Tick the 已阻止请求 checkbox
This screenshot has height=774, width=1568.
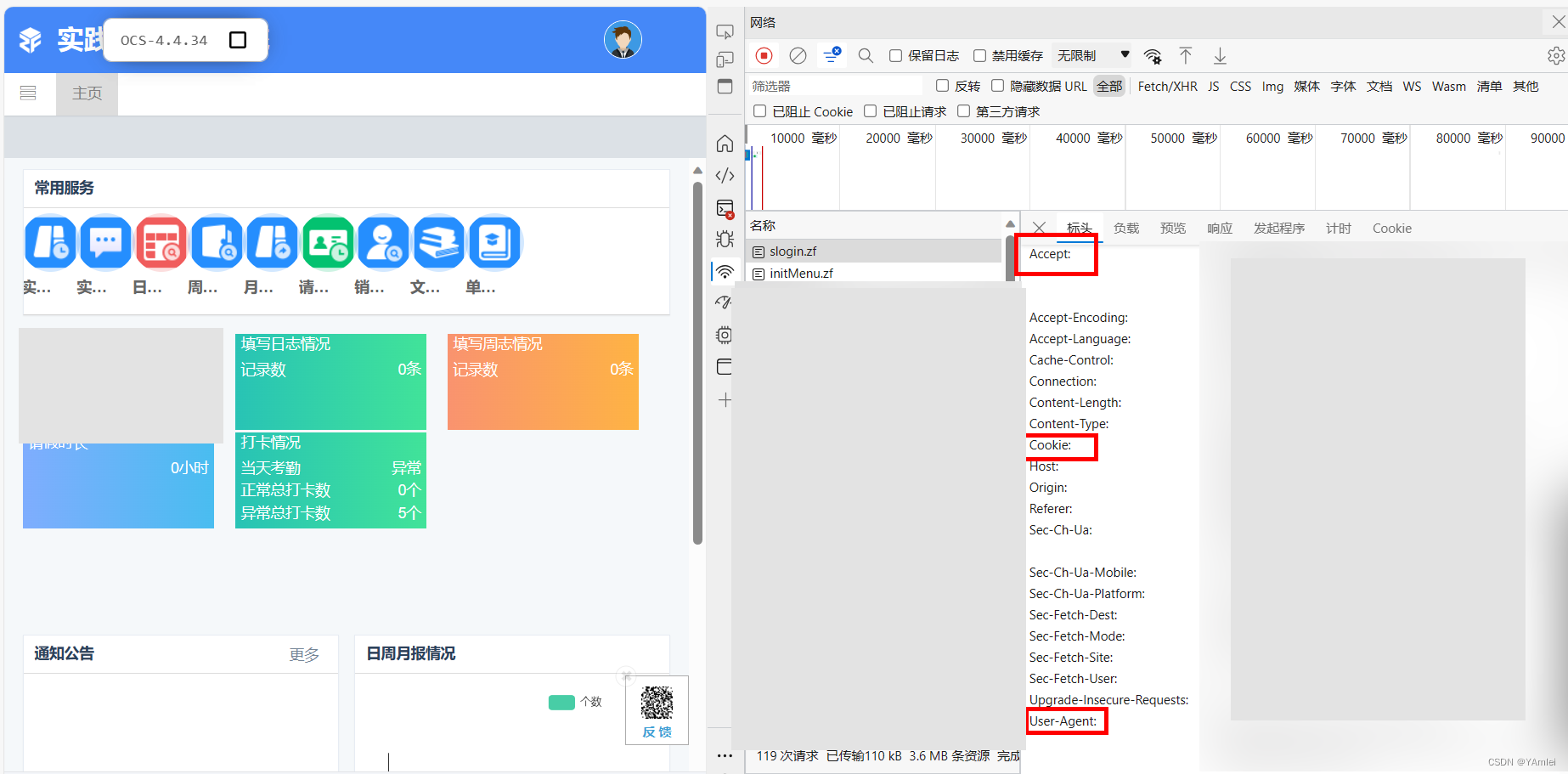(870, 111)
